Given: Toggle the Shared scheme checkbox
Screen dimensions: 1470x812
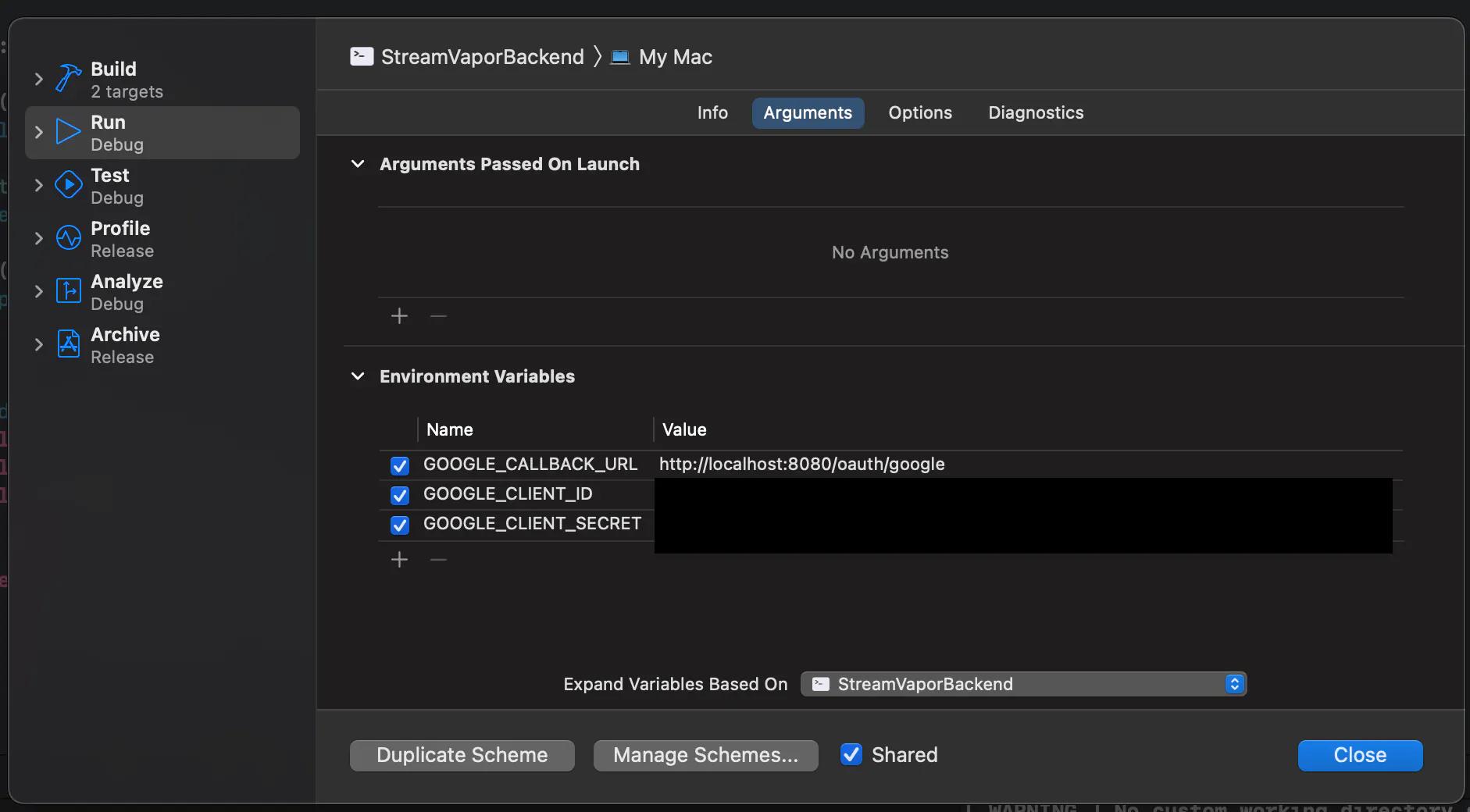Looking at the screenshot, I should click(x=851, y=754).
